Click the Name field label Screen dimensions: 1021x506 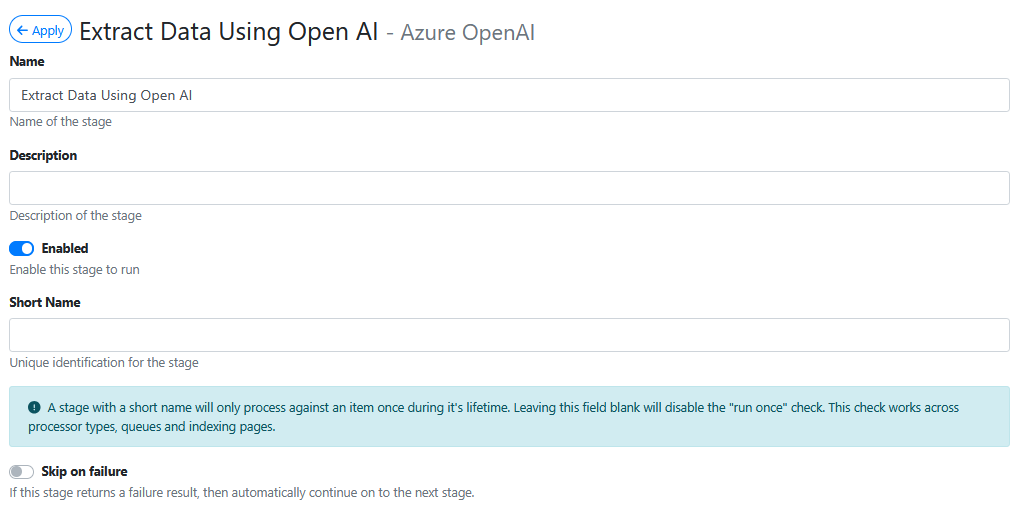(x=27, y=61)
